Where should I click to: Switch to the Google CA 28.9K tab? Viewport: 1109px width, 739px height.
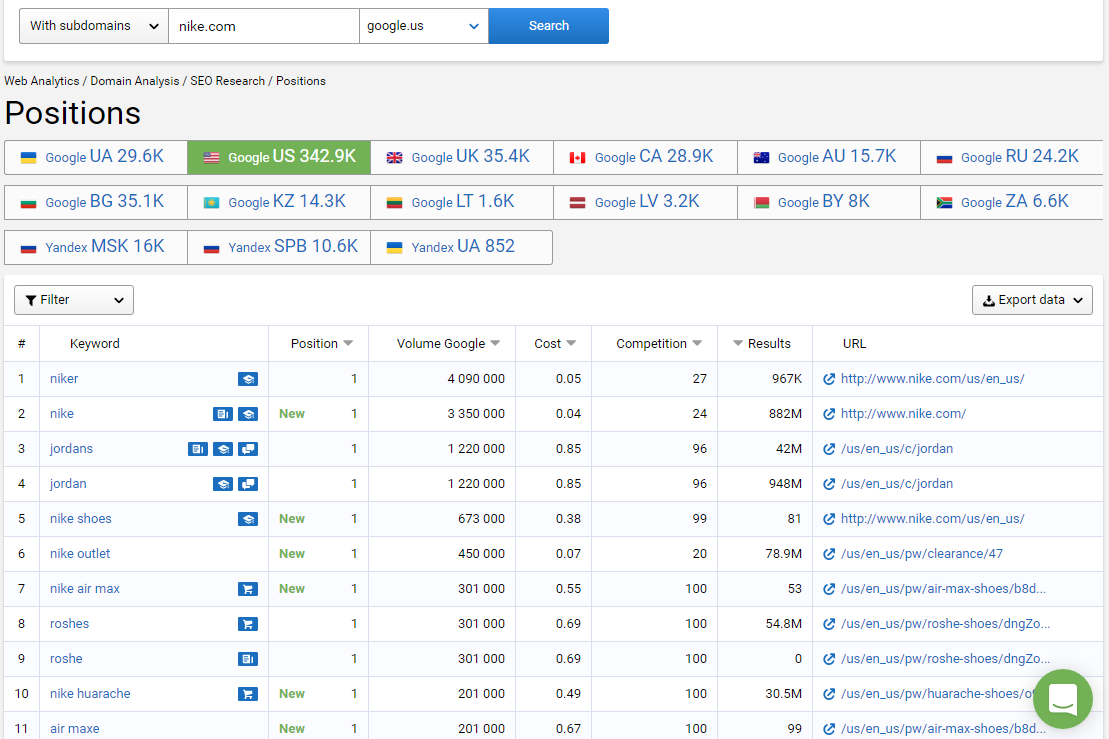pyautogui.click(x=644, y=157)
